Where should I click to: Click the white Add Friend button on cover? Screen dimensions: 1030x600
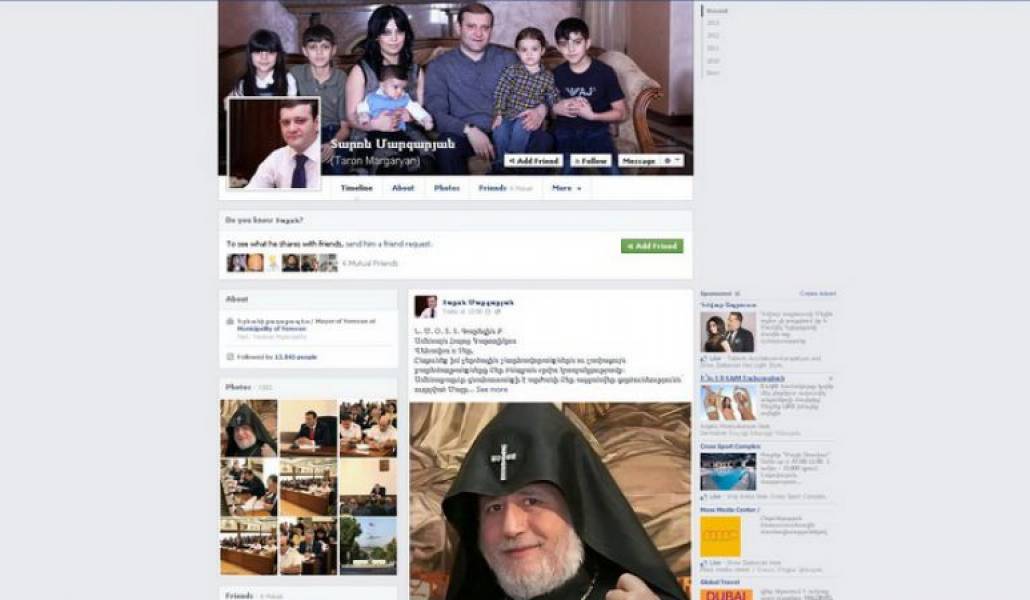coord(533,160)
